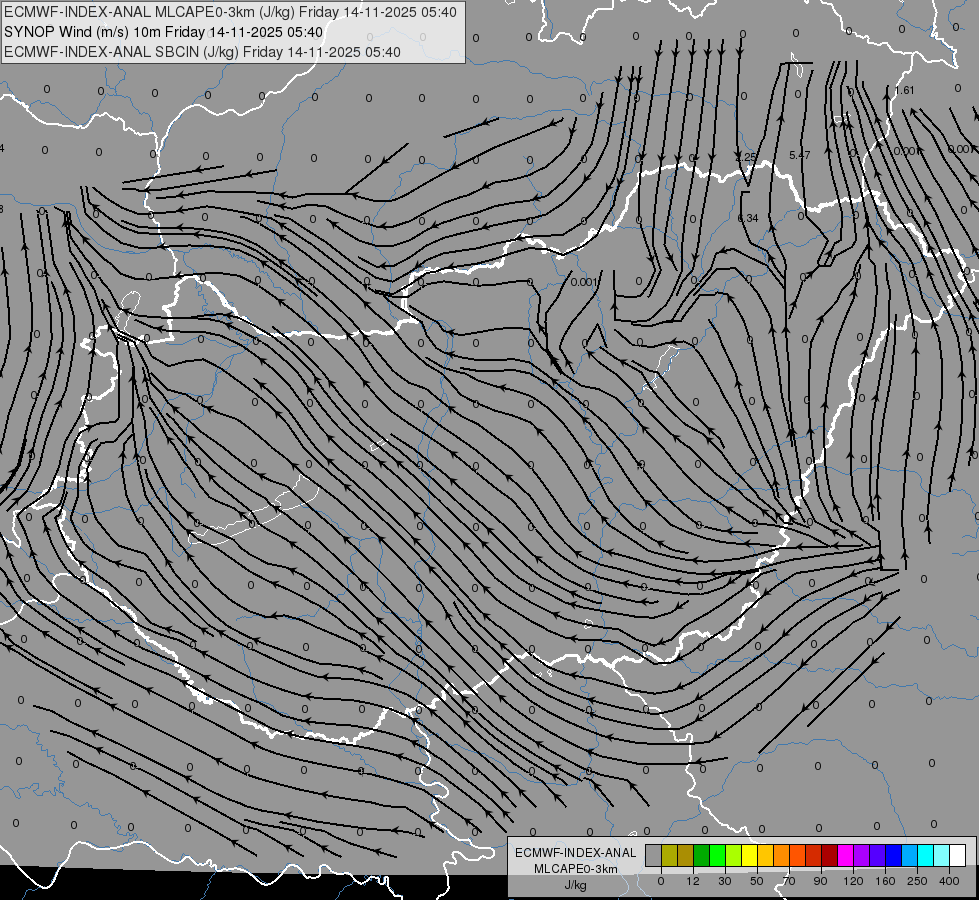Click the J/kg unit label in legend
Image resolution: width=979 pixels, height=900 pixels.
tap(576, 885)
